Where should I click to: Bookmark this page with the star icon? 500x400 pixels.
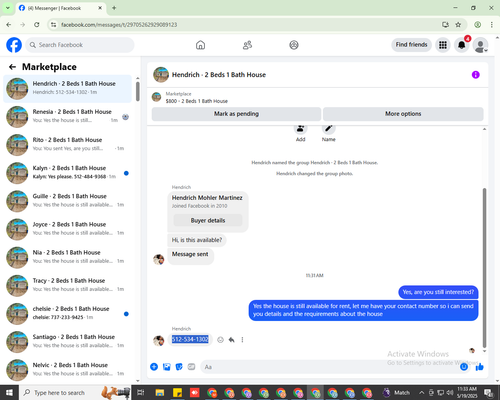point(458,25)
